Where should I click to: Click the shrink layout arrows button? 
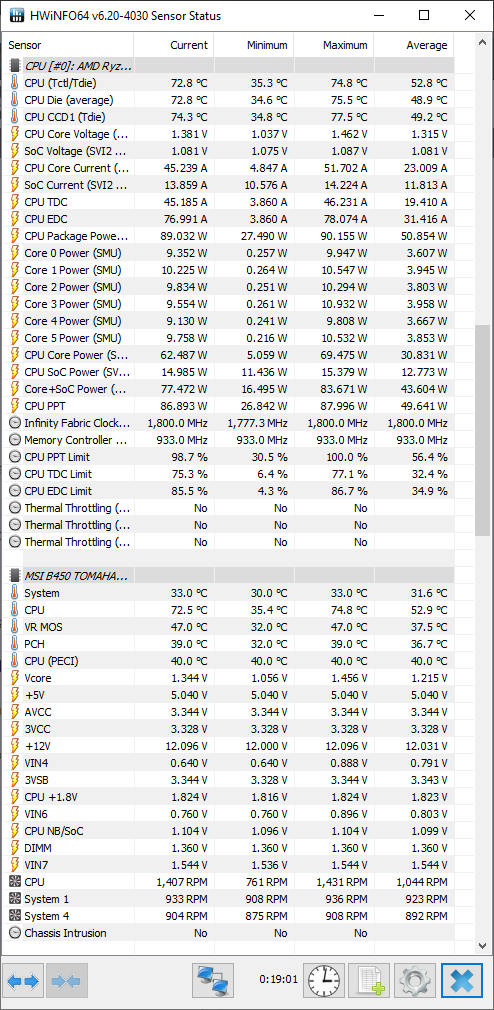point(67,981)
